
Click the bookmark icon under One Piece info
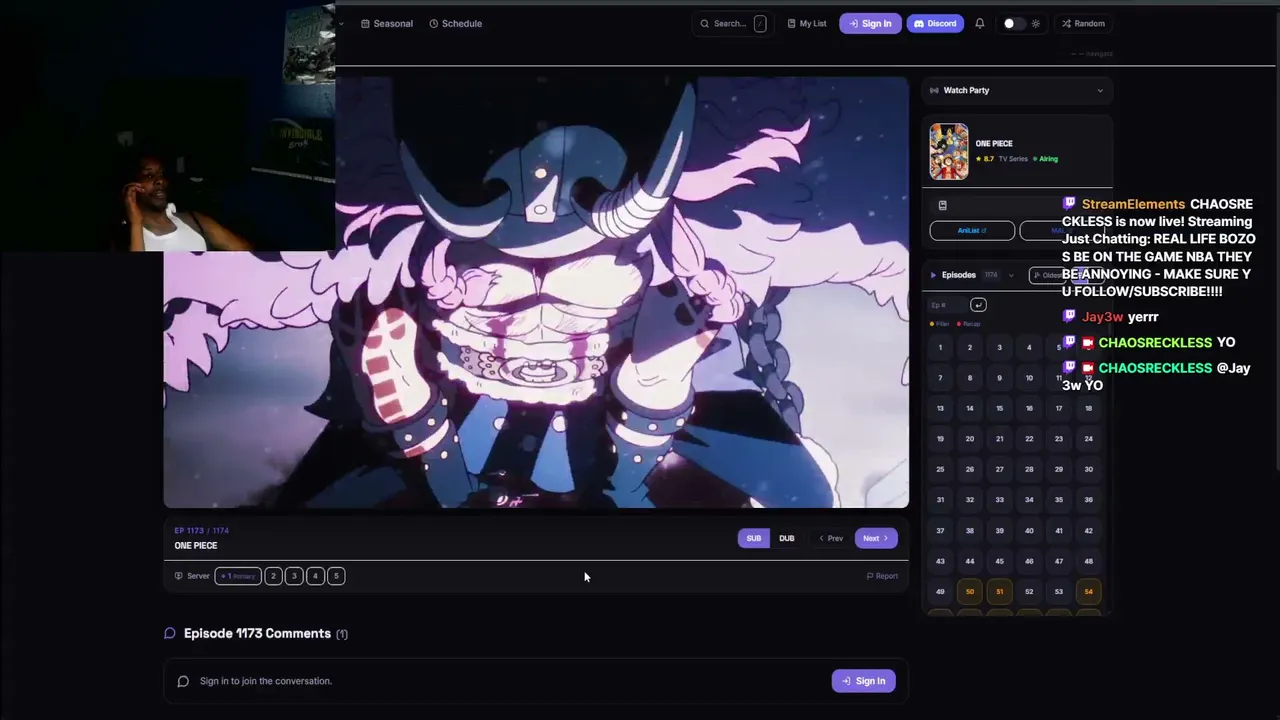point(942,205)
